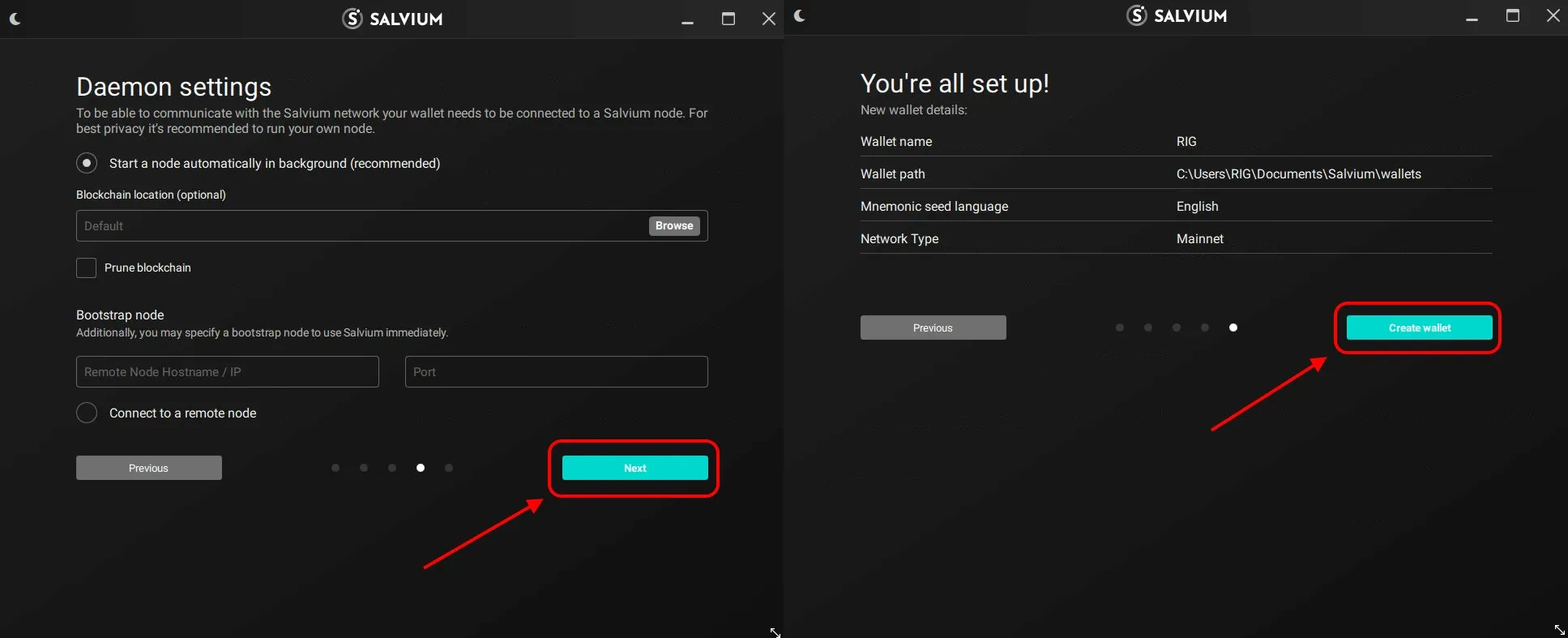Image resolution: width=1568 pixels, height=638 pixels.
Task: Click Salvium logo in left window title bar
Action: coord(392,19)
